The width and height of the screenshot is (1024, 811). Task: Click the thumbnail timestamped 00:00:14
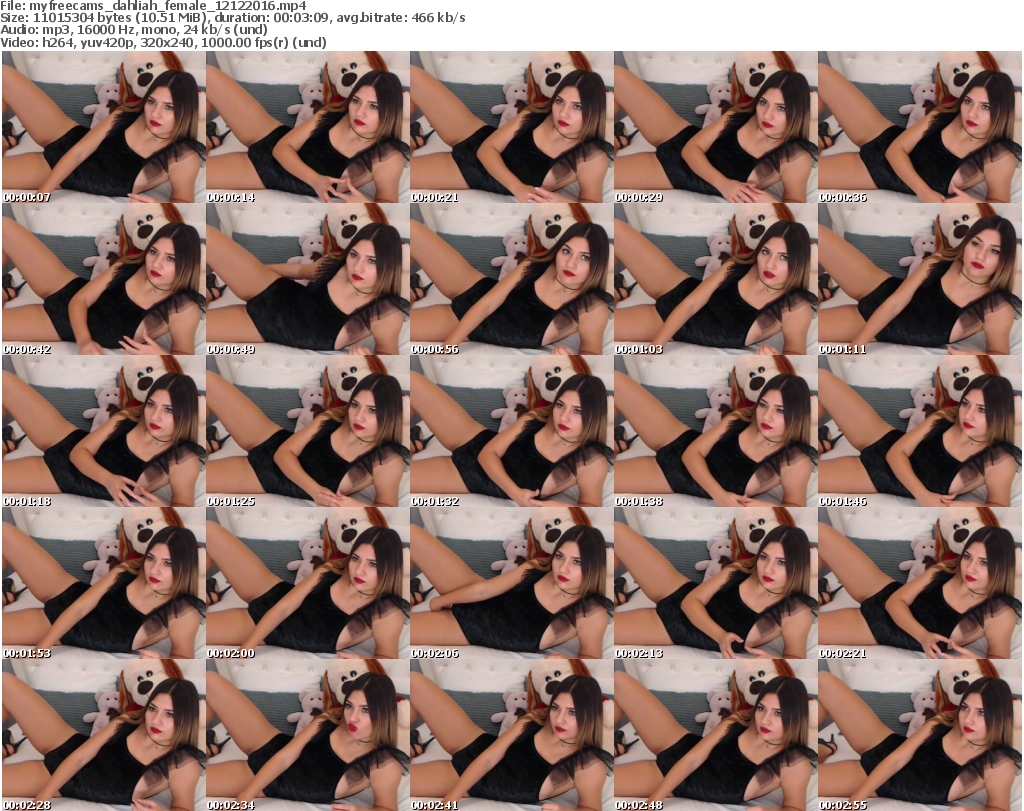[308, 127]
